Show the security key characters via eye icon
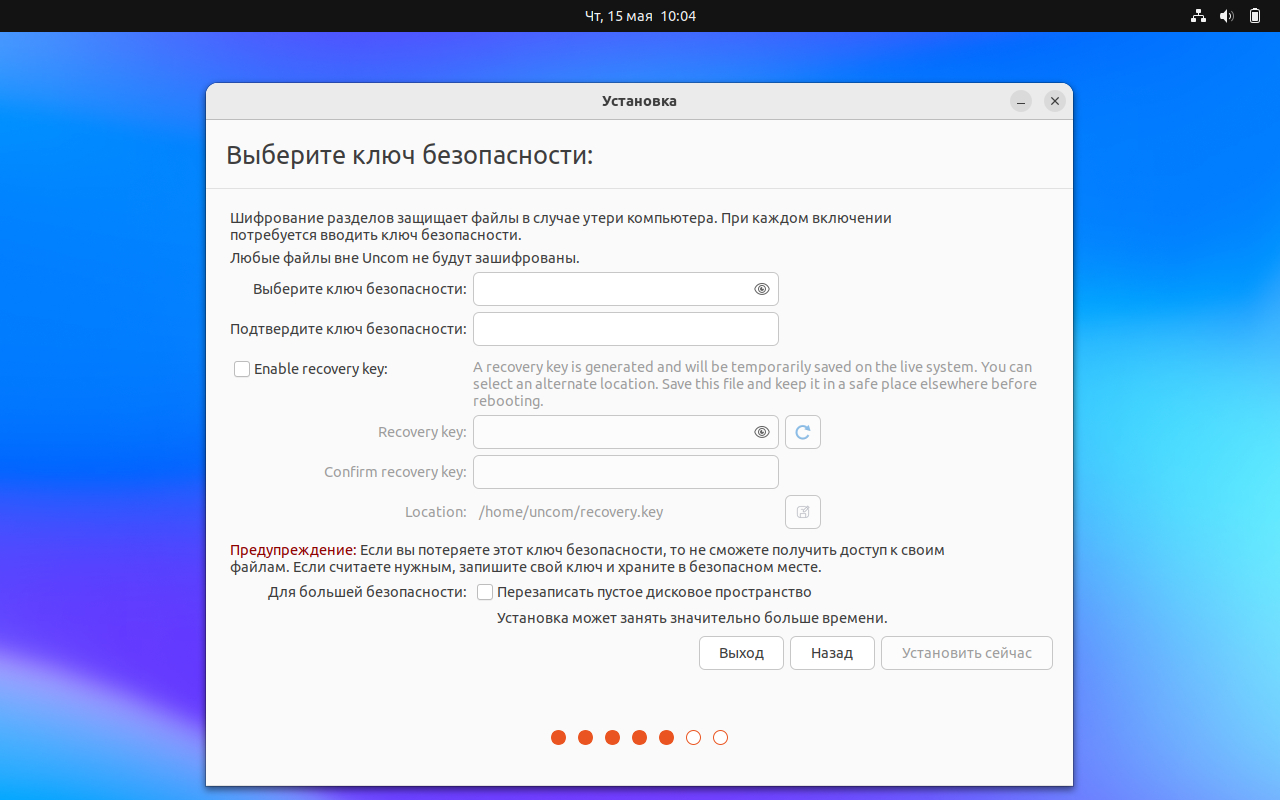This screenshot has height=800, width=1280. pos(762,289)
